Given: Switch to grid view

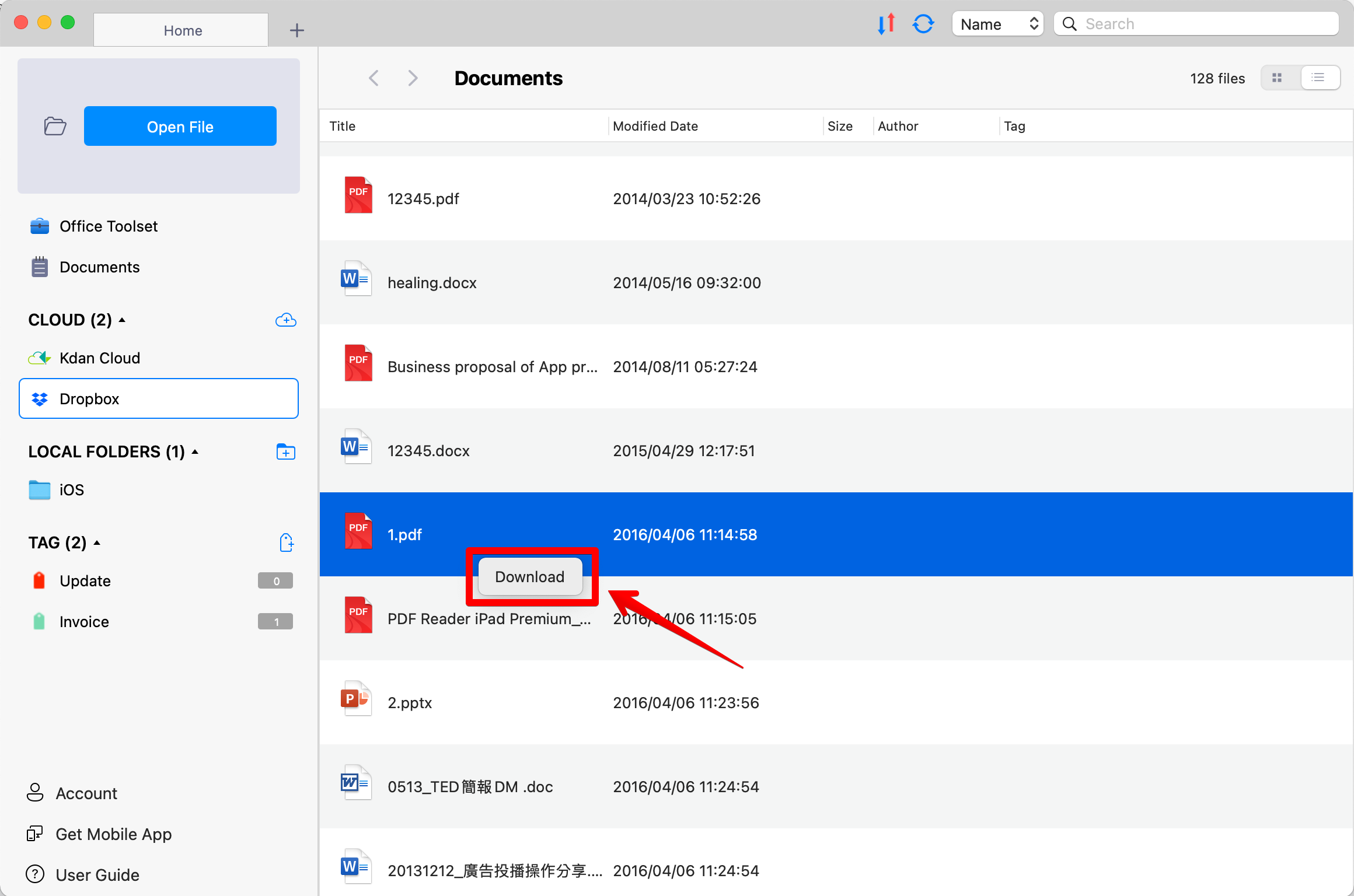Looking at the screenshot, I should 1277,78.
